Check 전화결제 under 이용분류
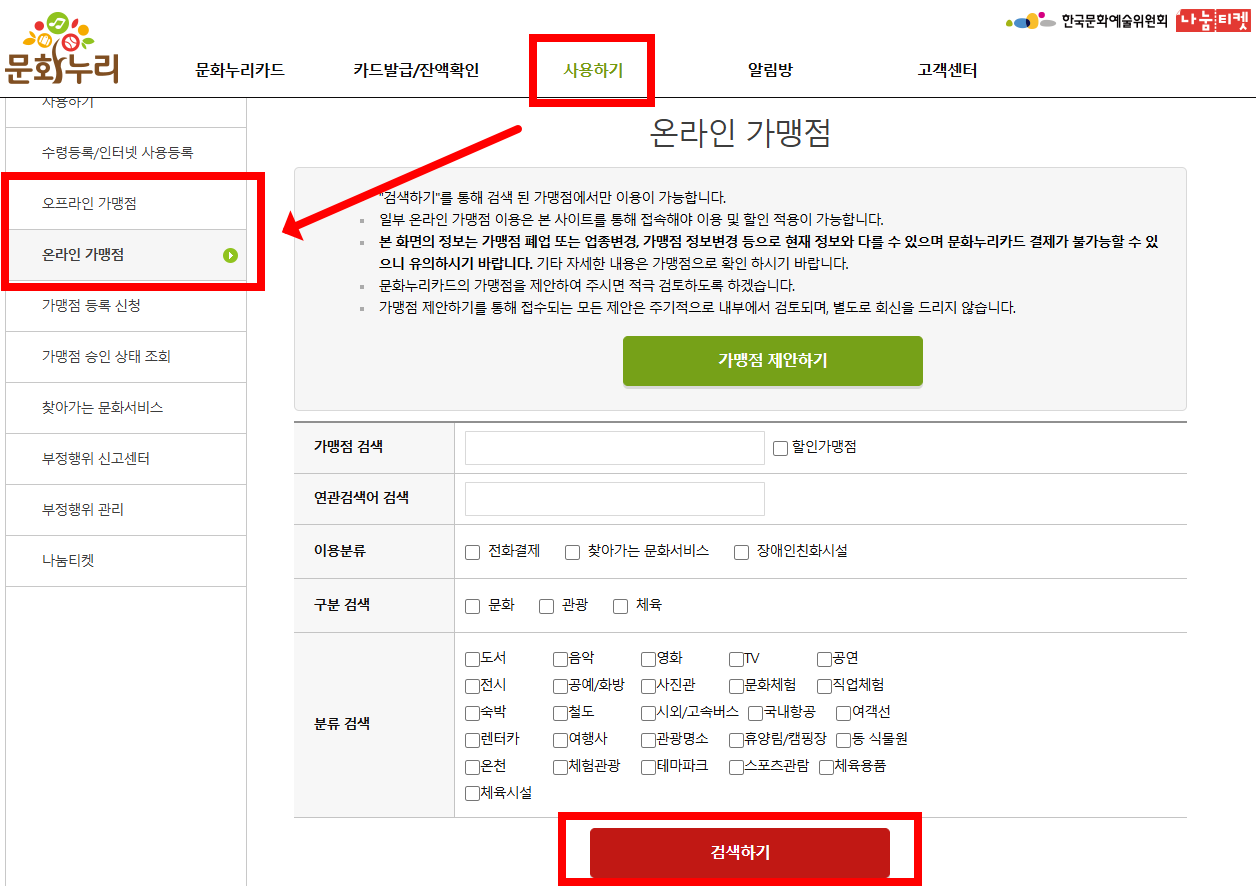The width and height of the screenshot is (1256, 886). (x=471, y=551)
